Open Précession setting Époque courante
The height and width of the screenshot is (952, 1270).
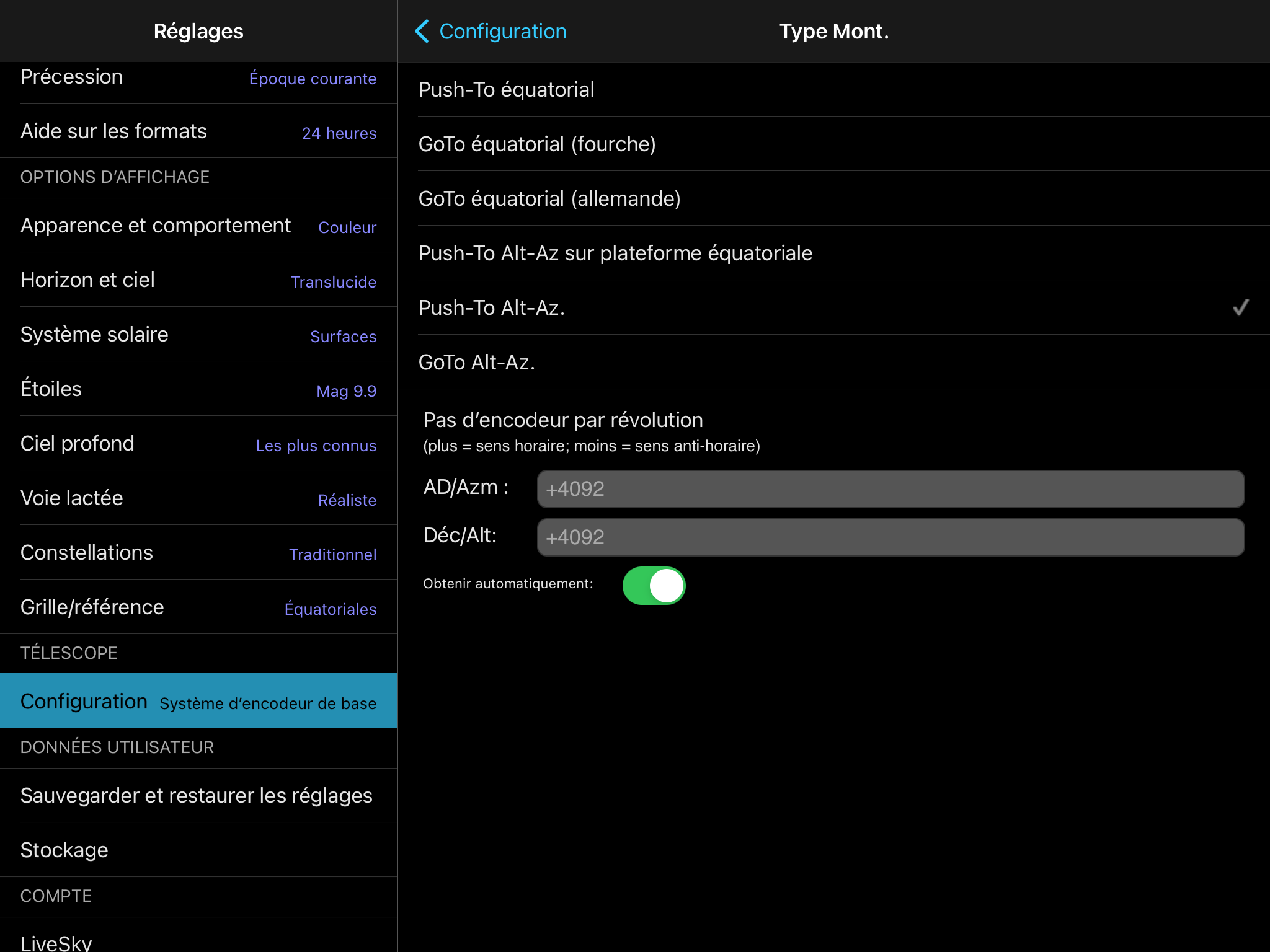198,78
